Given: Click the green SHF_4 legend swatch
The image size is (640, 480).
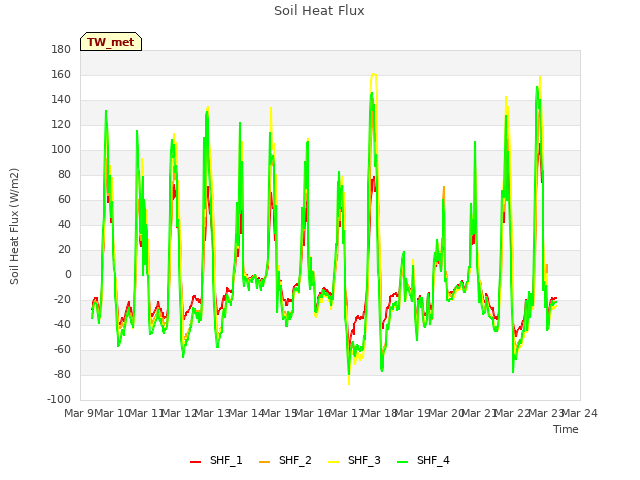Looking at the screenshot, I should (x=402, y=462).
